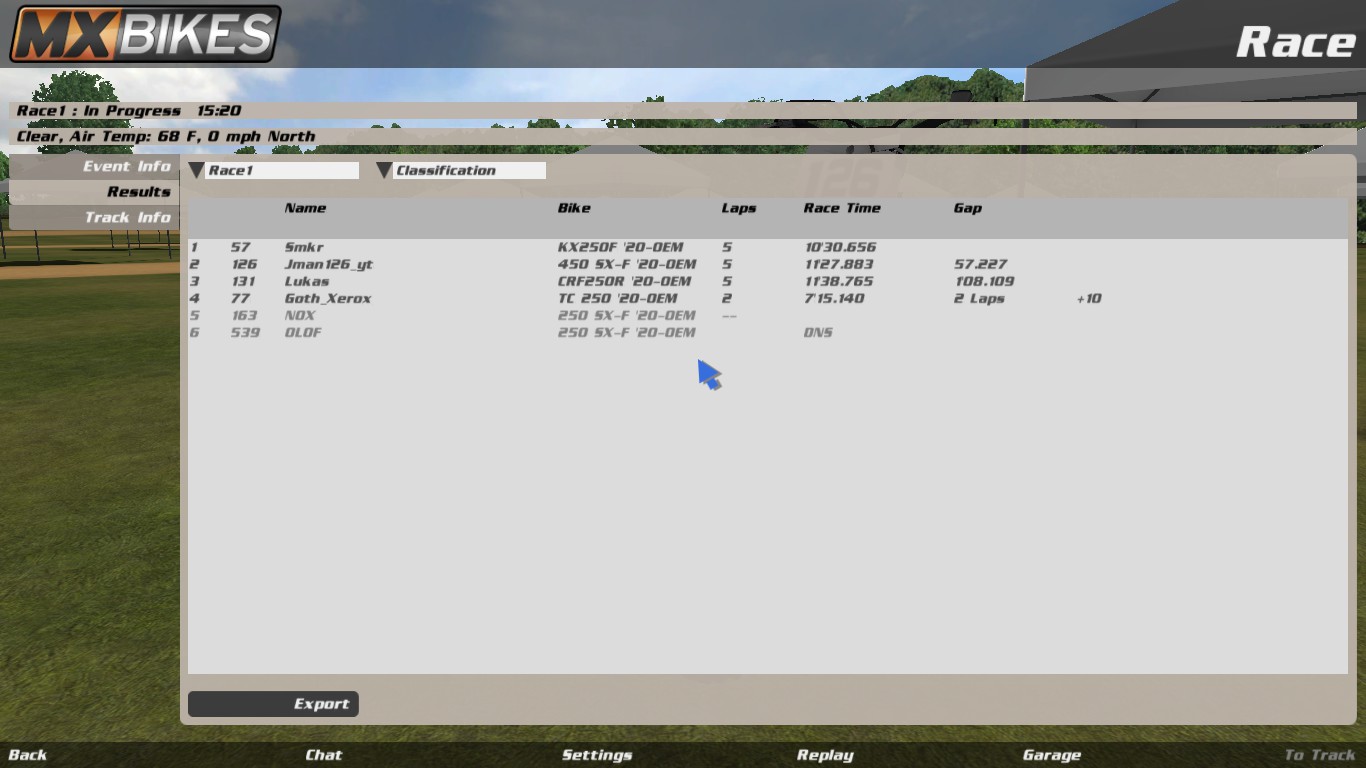Screen dimensions: 1366x768
Task: Select the Results tab
Action: pos(94,191)
